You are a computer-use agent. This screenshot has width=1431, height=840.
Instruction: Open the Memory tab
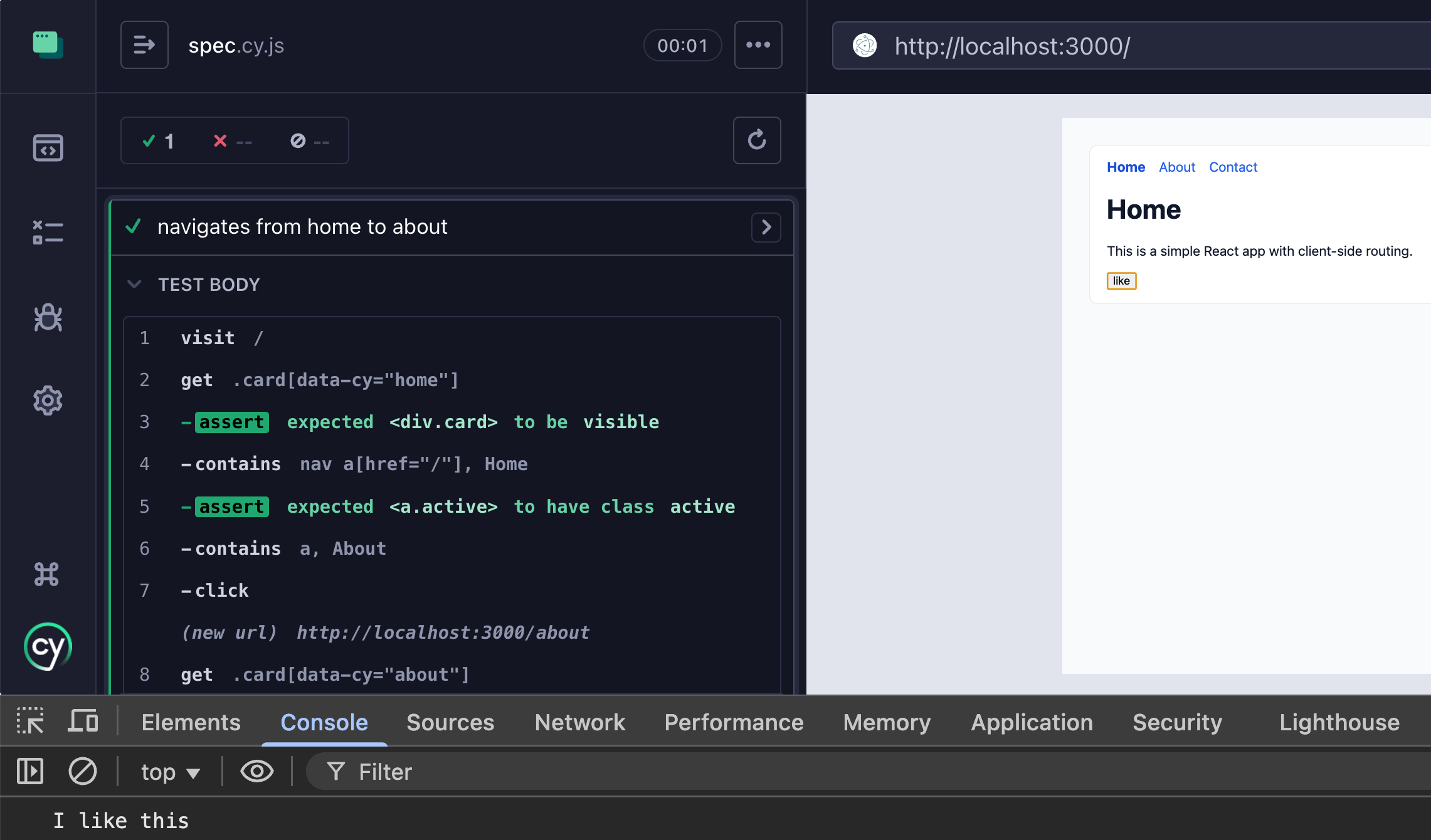coord(887,722)
